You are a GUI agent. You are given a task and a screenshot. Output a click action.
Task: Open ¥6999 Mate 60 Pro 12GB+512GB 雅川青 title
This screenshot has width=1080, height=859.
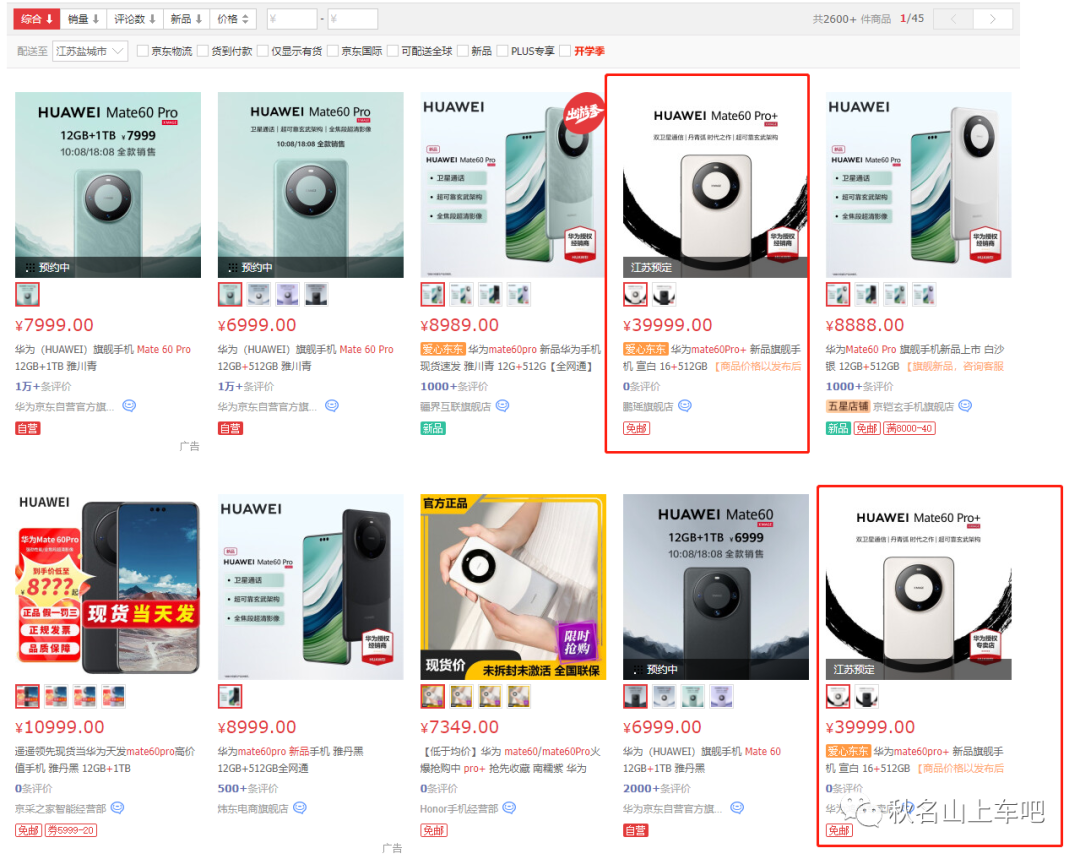[x=305, y=358]
